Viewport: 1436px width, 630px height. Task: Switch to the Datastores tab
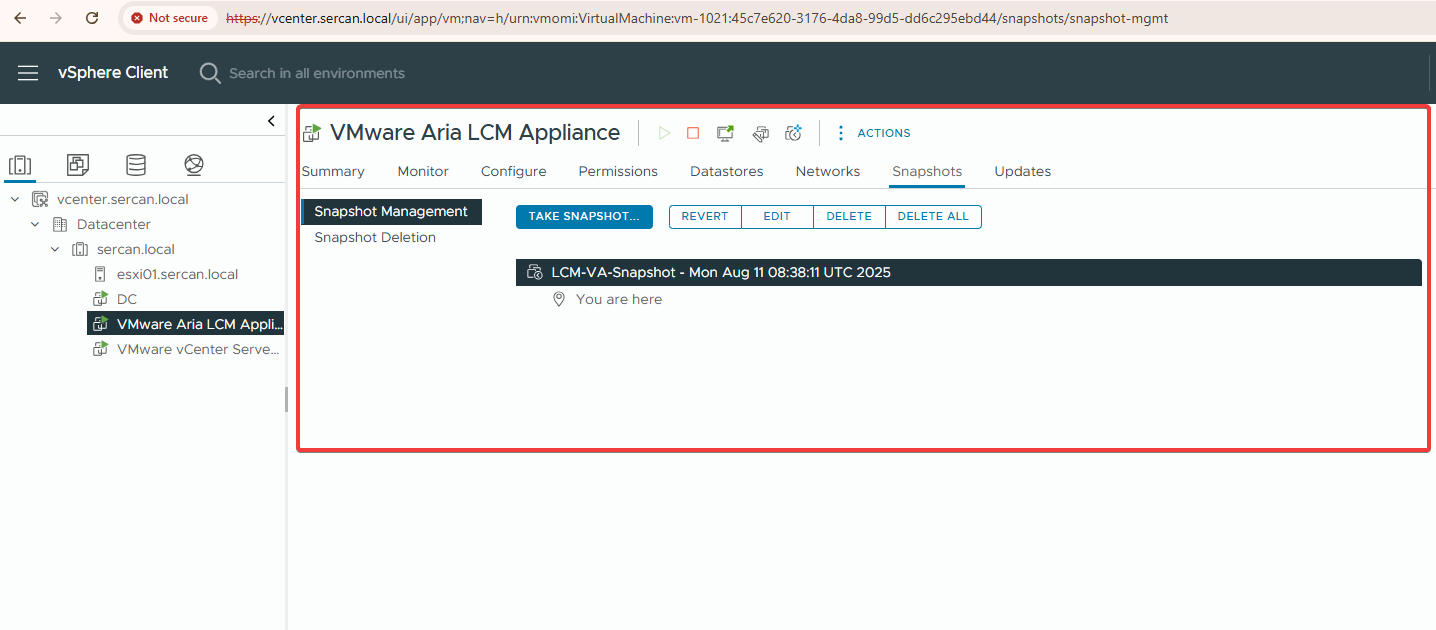(727, 171)
